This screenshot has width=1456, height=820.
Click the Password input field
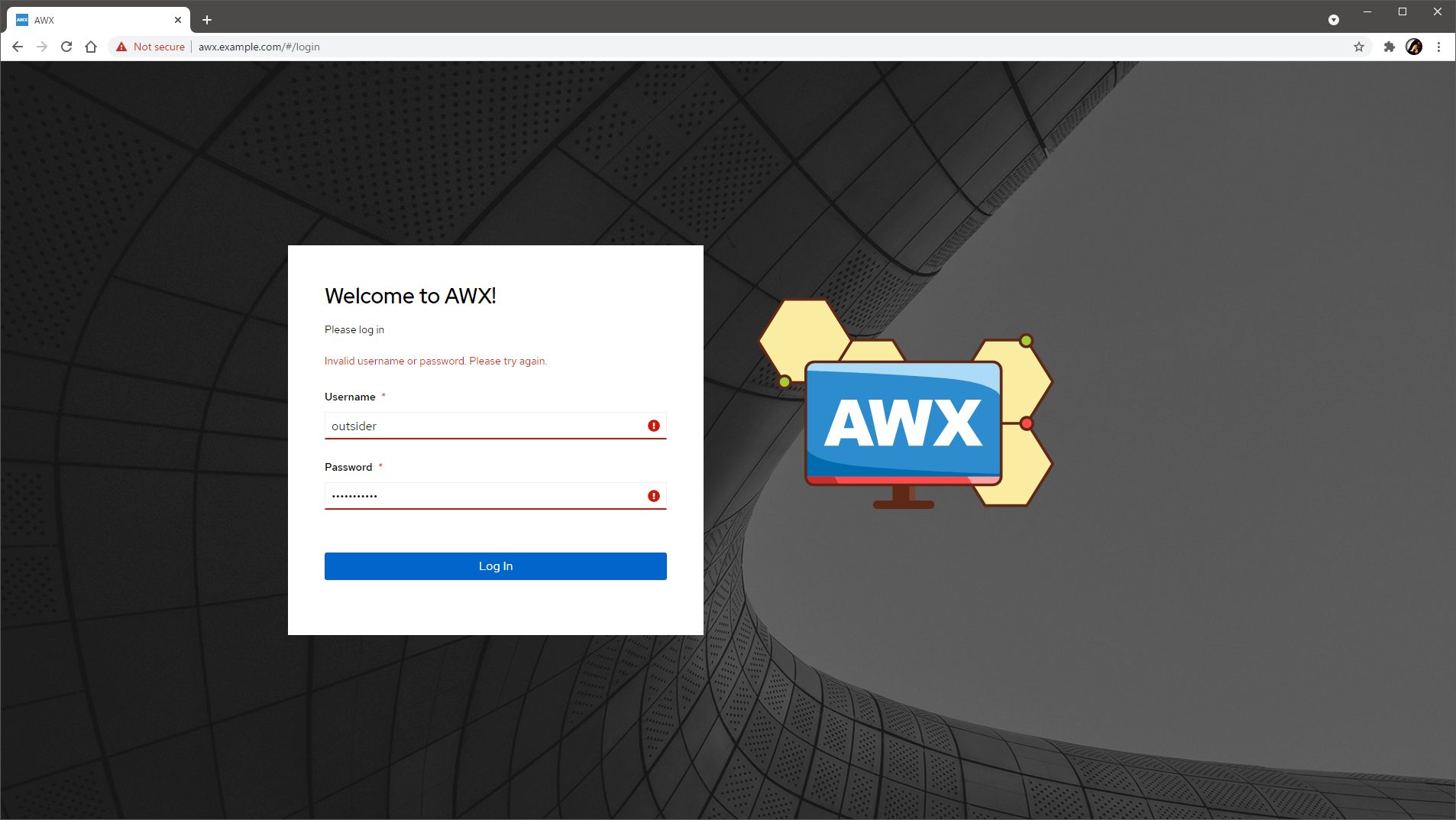481,496
